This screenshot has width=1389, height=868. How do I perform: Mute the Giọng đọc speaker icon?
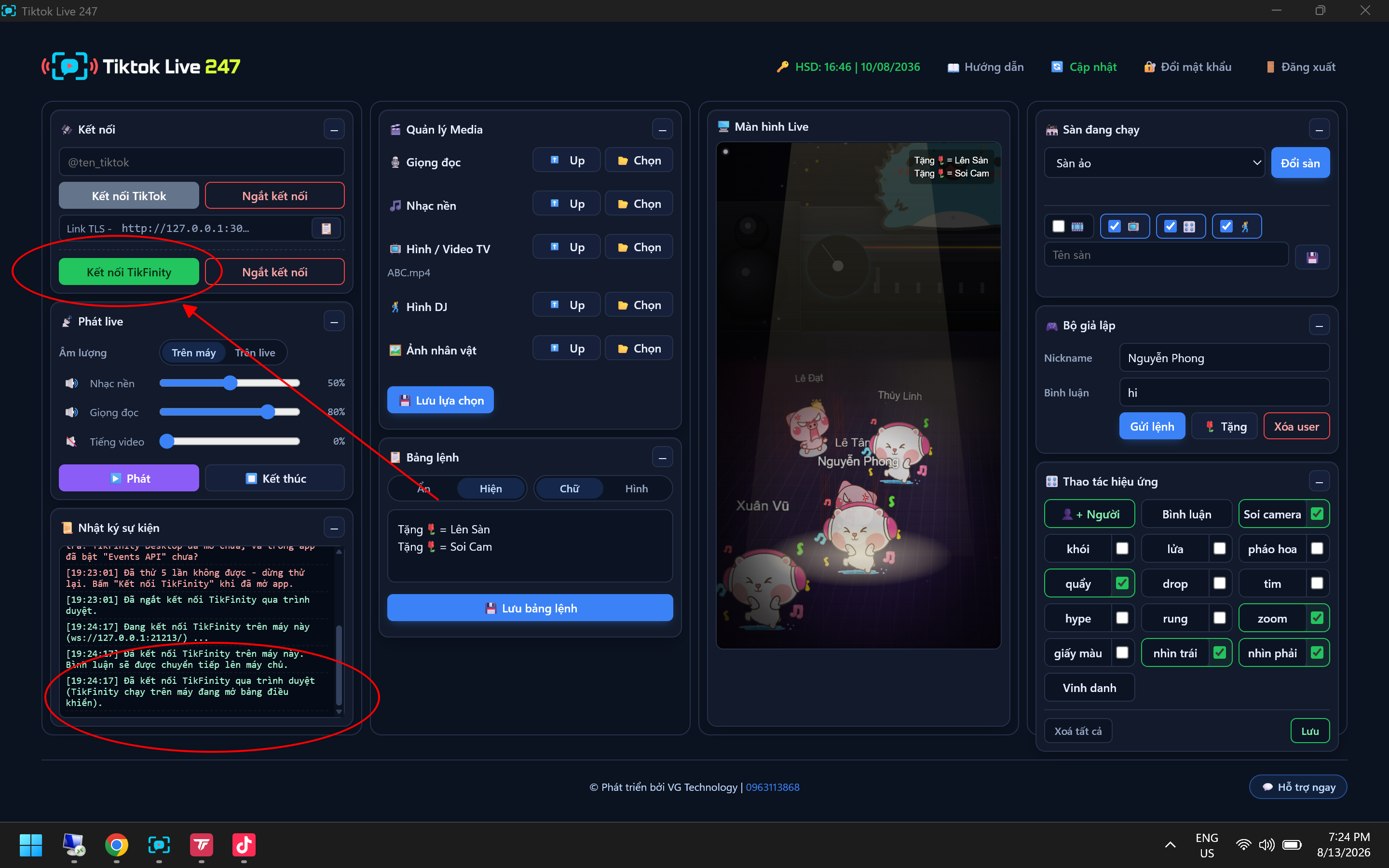click(71, 412)
